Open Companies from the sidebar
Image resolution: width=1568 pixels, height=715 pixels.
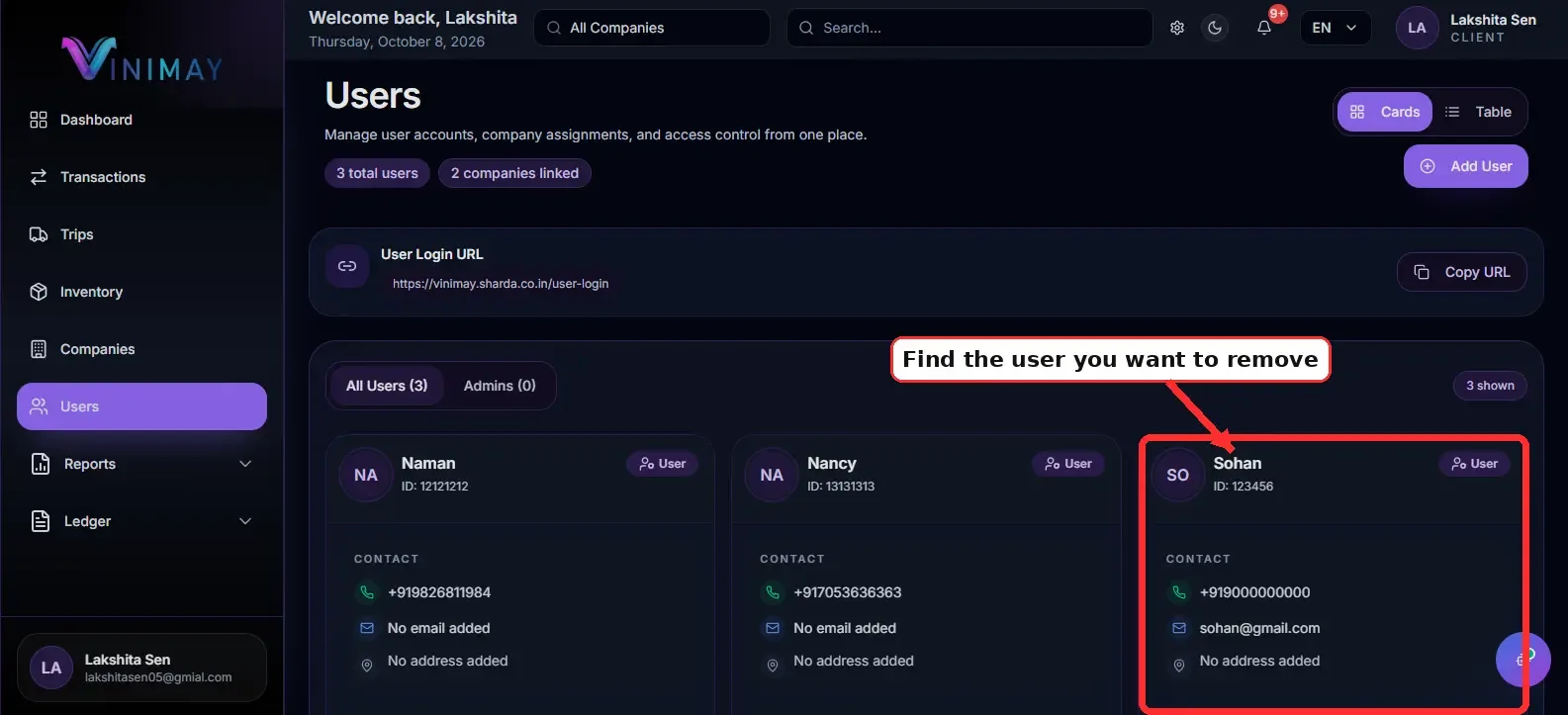141,349
